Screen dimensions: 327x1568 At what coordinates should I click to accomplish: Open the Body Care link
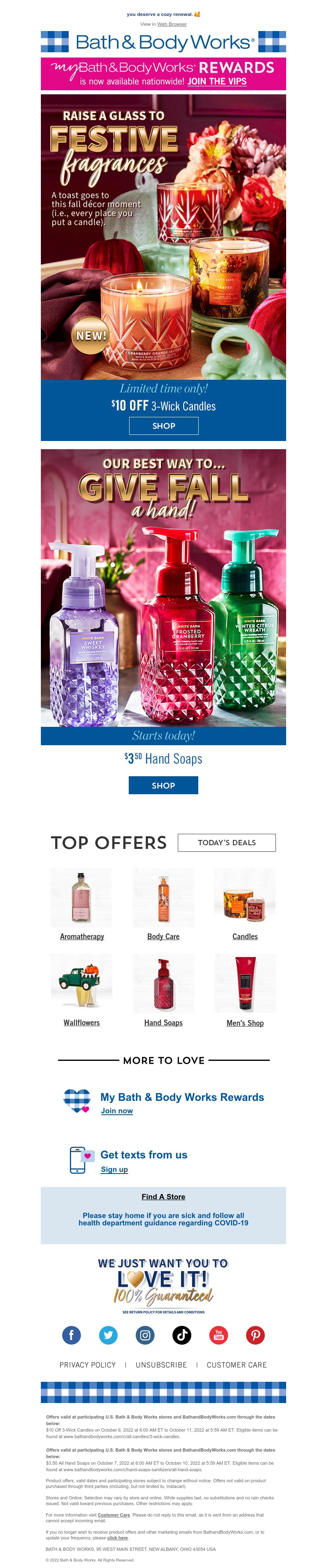pyautogui.click(x=163, y=936)
